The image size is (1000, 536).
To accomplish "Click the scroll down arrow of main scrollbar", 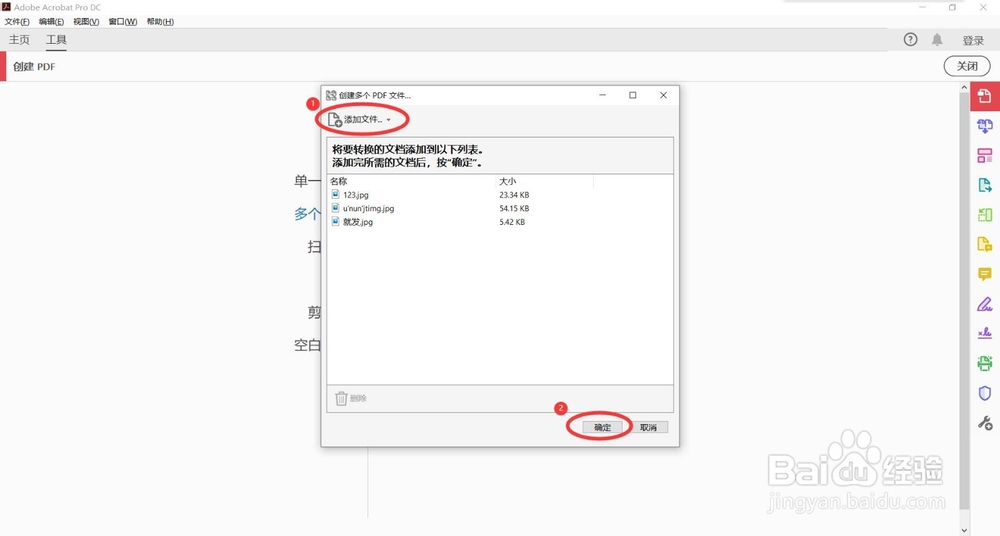I will click(964, 530).
